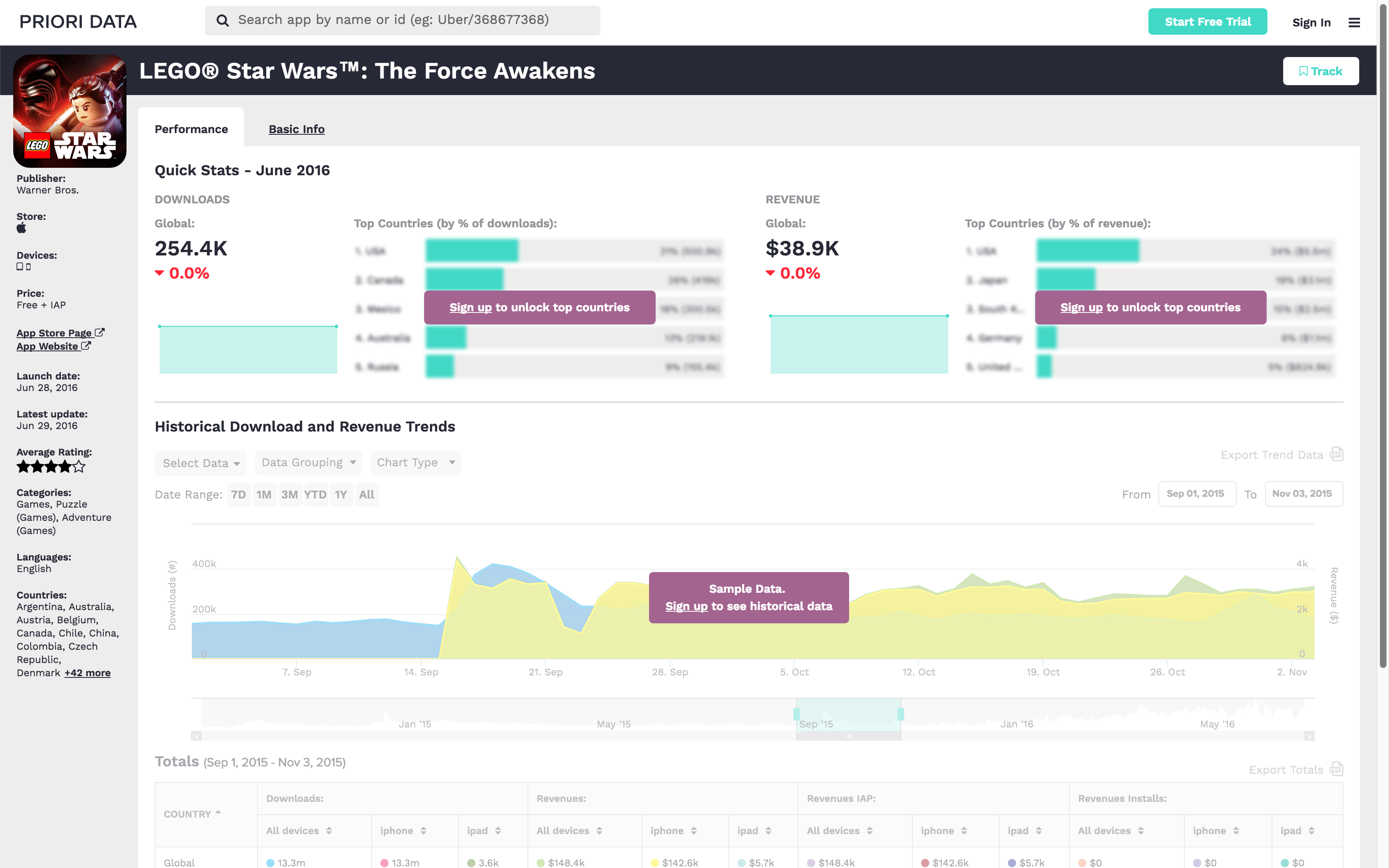This screenshot has width=1389, height=868.
Task: Switch to the Basic Info tab
Action: tap(296, 129)
